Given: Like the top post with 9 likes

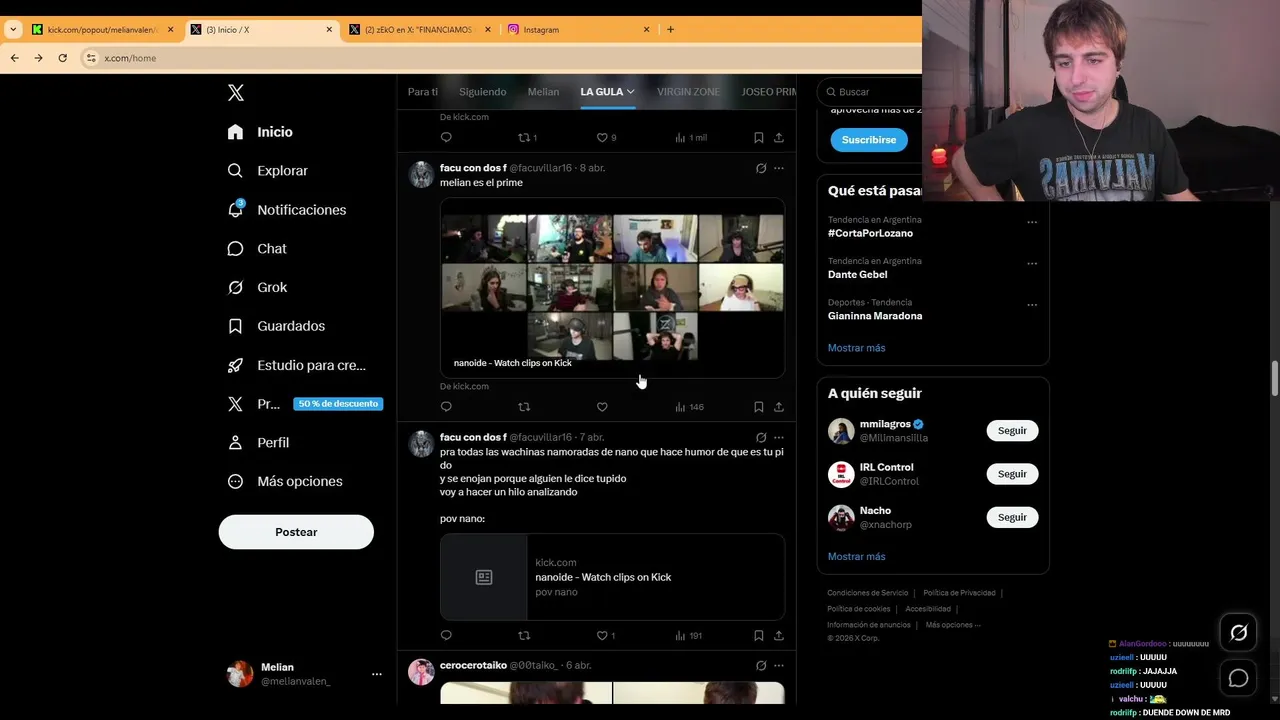Looking at the screenshot, I should coord(606,138).
